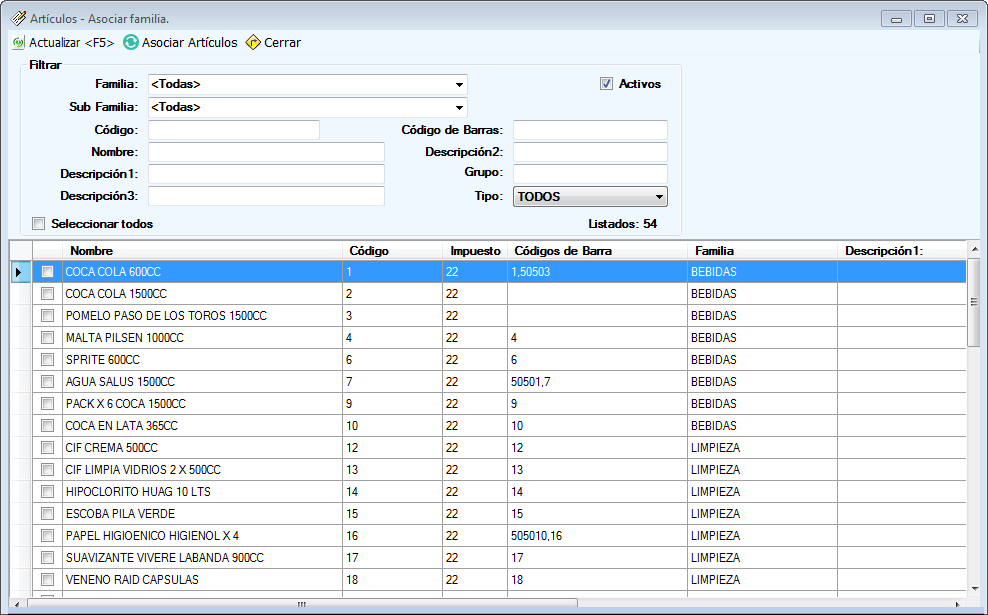Click Asociar Artículos toolbar text
The height and width of the screenshot is (615, 988).
coord(190,43)
